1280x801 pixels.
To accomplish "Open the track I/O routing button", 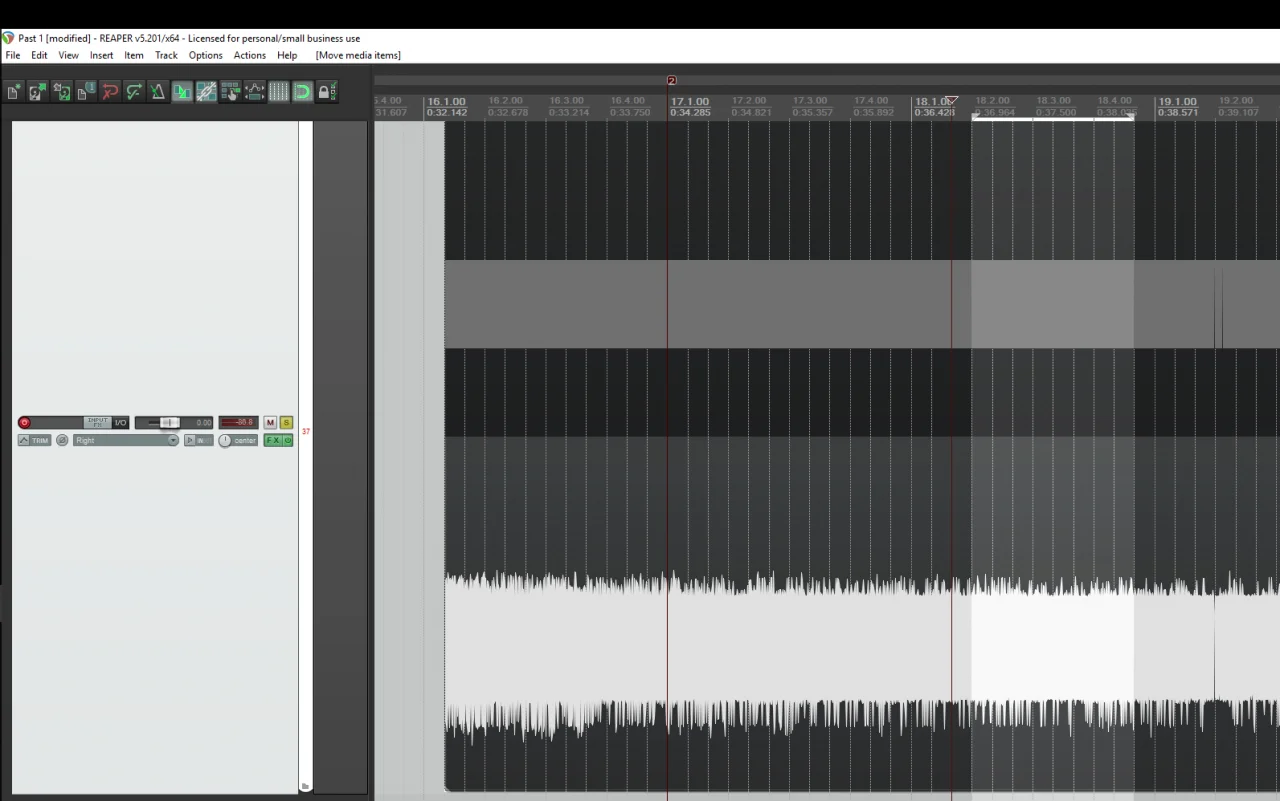I will (x=120, y=422).
